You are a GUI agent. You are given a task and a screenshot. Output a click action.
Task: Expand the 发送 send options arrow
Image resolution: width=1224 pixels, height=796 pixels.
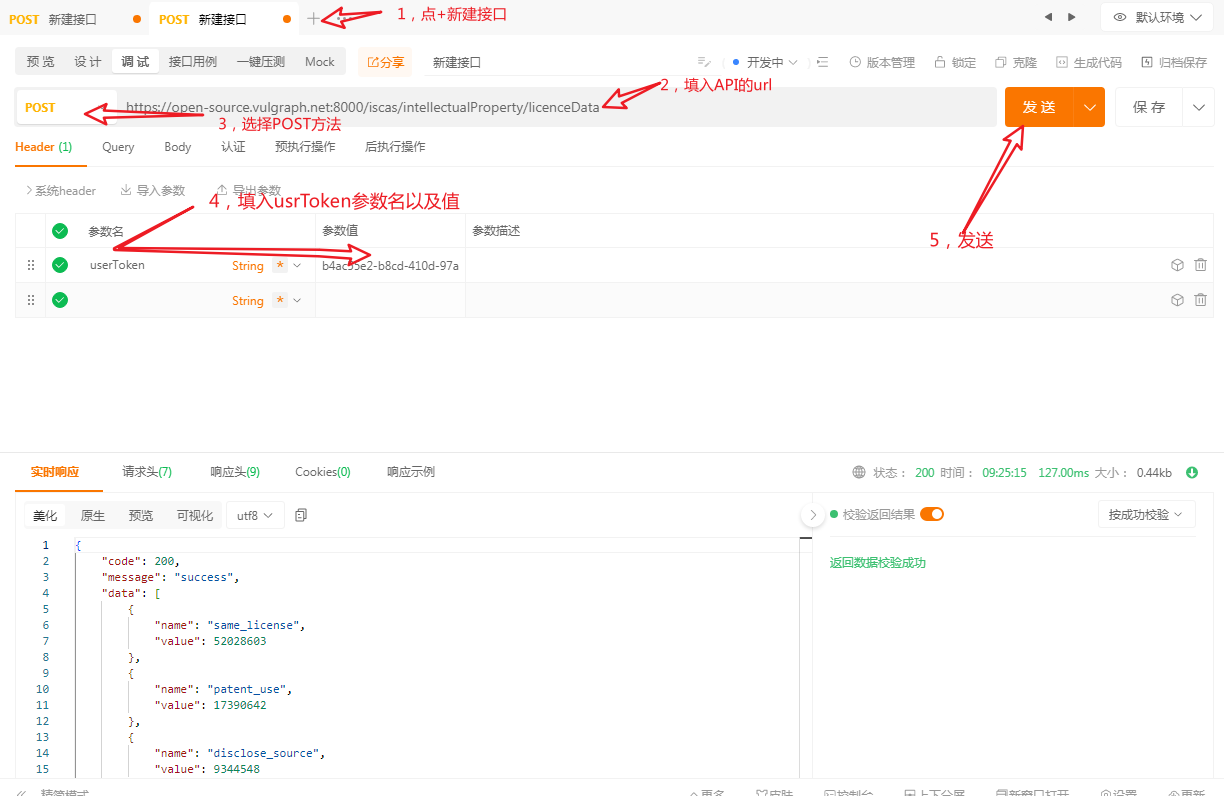coord(1089,107)
